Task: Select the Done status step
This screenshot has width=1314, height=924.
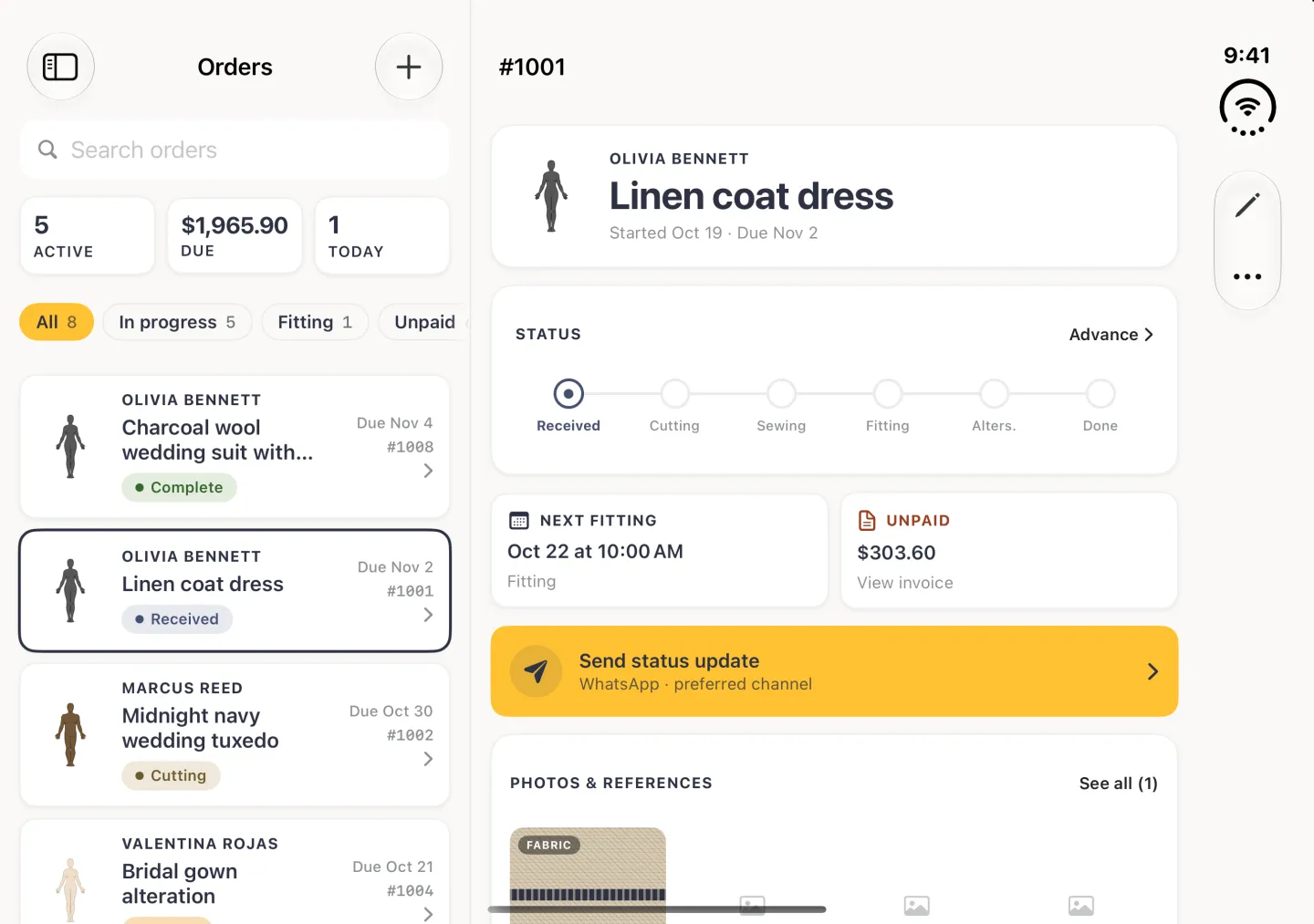Action: click(x=1100, y=406)
